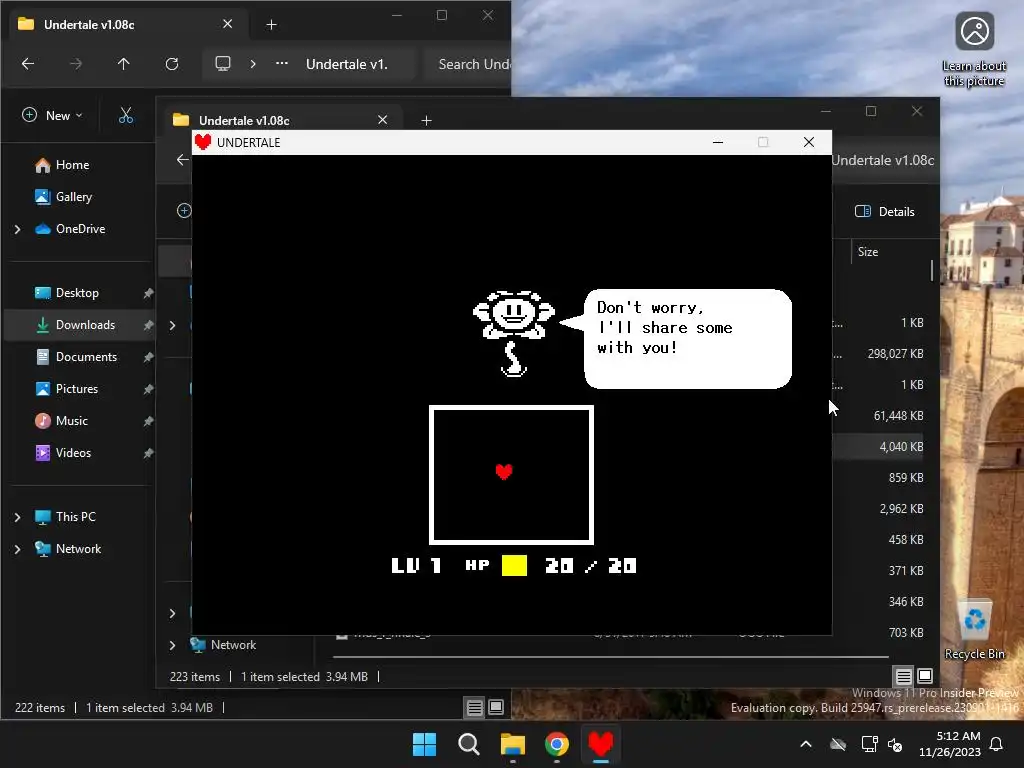The height and width of the screenshot is (768, 1024).
Task: Click the refresh icon in the rear Explorer window
Action: (172, 64)
